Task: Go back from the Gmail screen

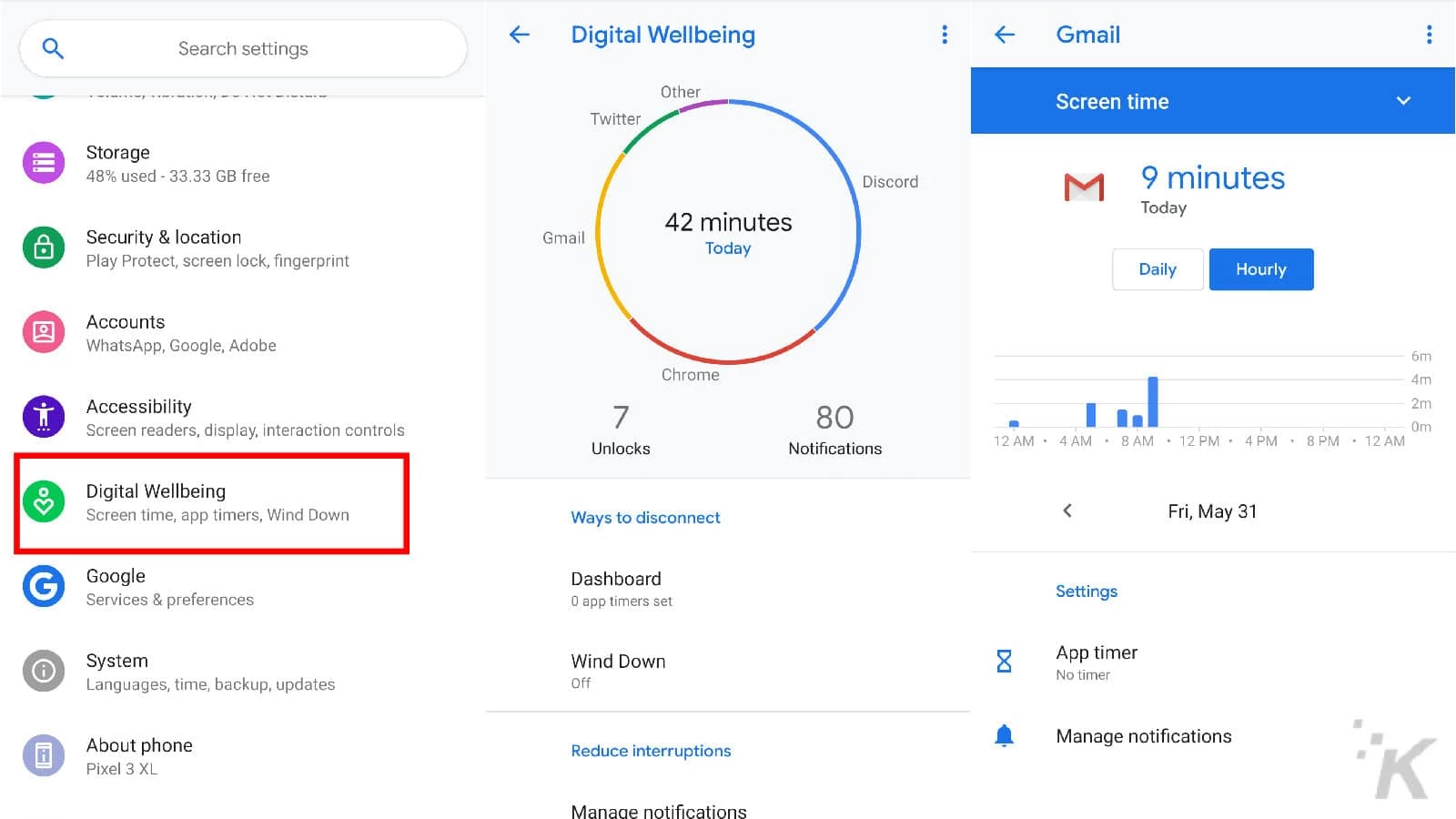Action: click(1005, 35)
